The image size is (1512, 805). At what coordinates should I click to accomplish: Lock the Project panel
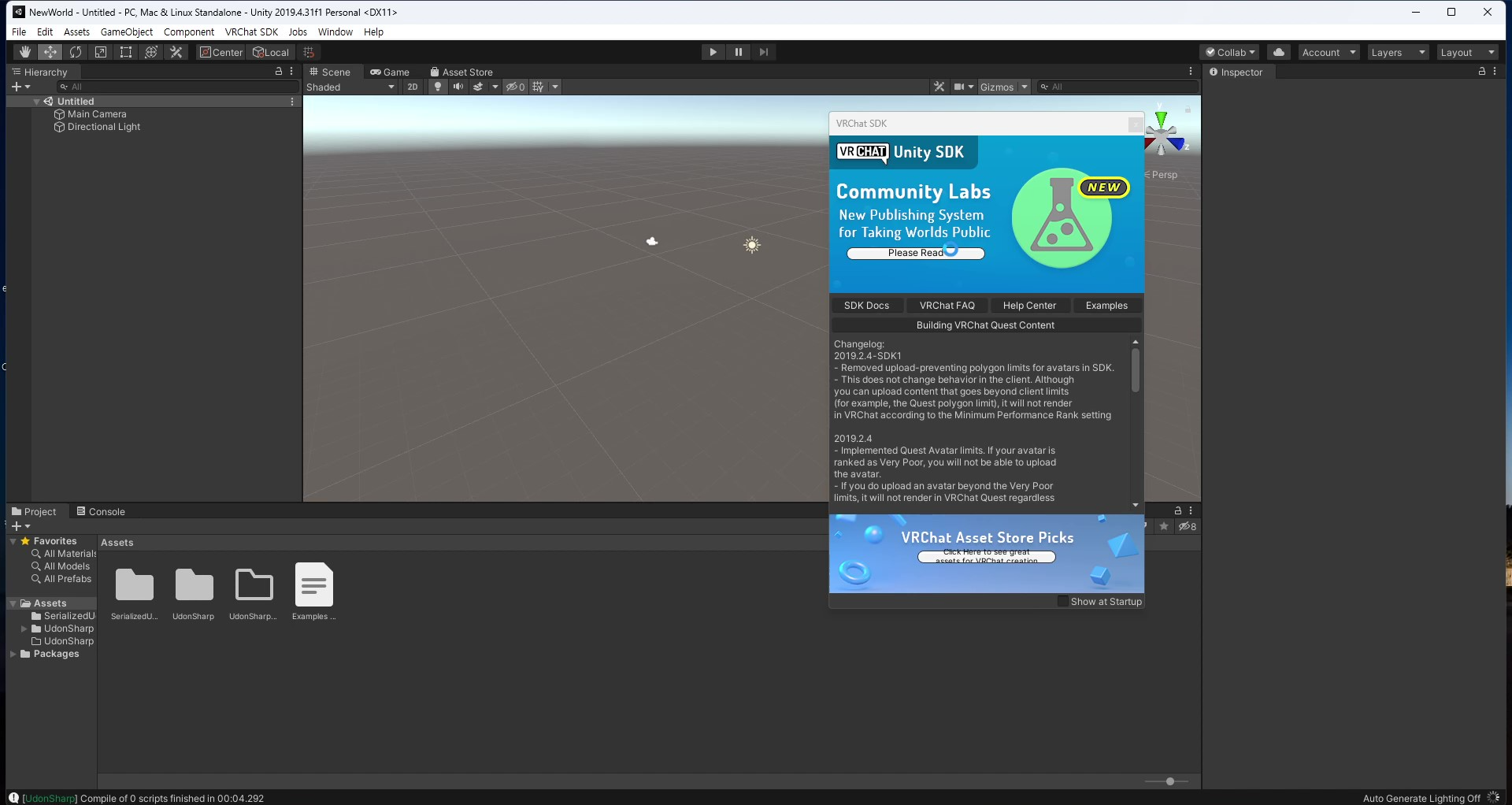tap(1178, 510)
